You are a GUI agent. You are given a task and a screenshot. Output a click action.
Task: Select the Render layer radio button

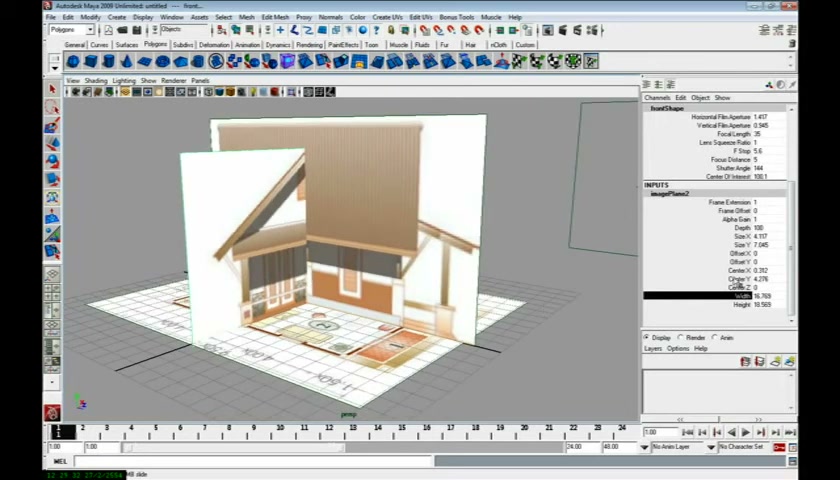coord(680,338)
